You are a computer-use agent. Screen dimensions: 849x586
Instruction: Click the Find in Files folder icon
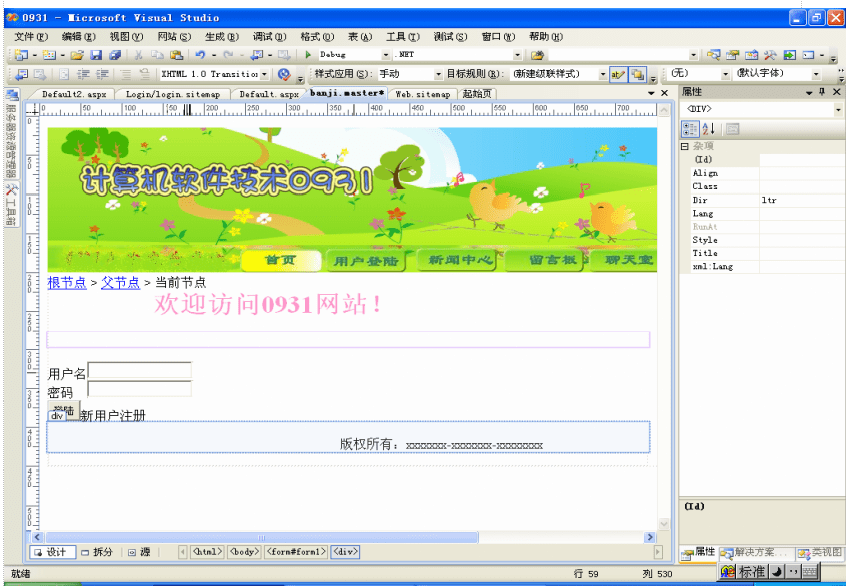tap(537, 55)
